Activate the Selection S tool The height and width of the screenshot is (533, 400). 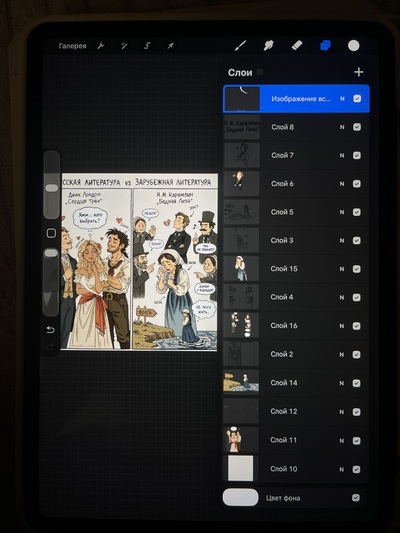click(x=147, y=46)
